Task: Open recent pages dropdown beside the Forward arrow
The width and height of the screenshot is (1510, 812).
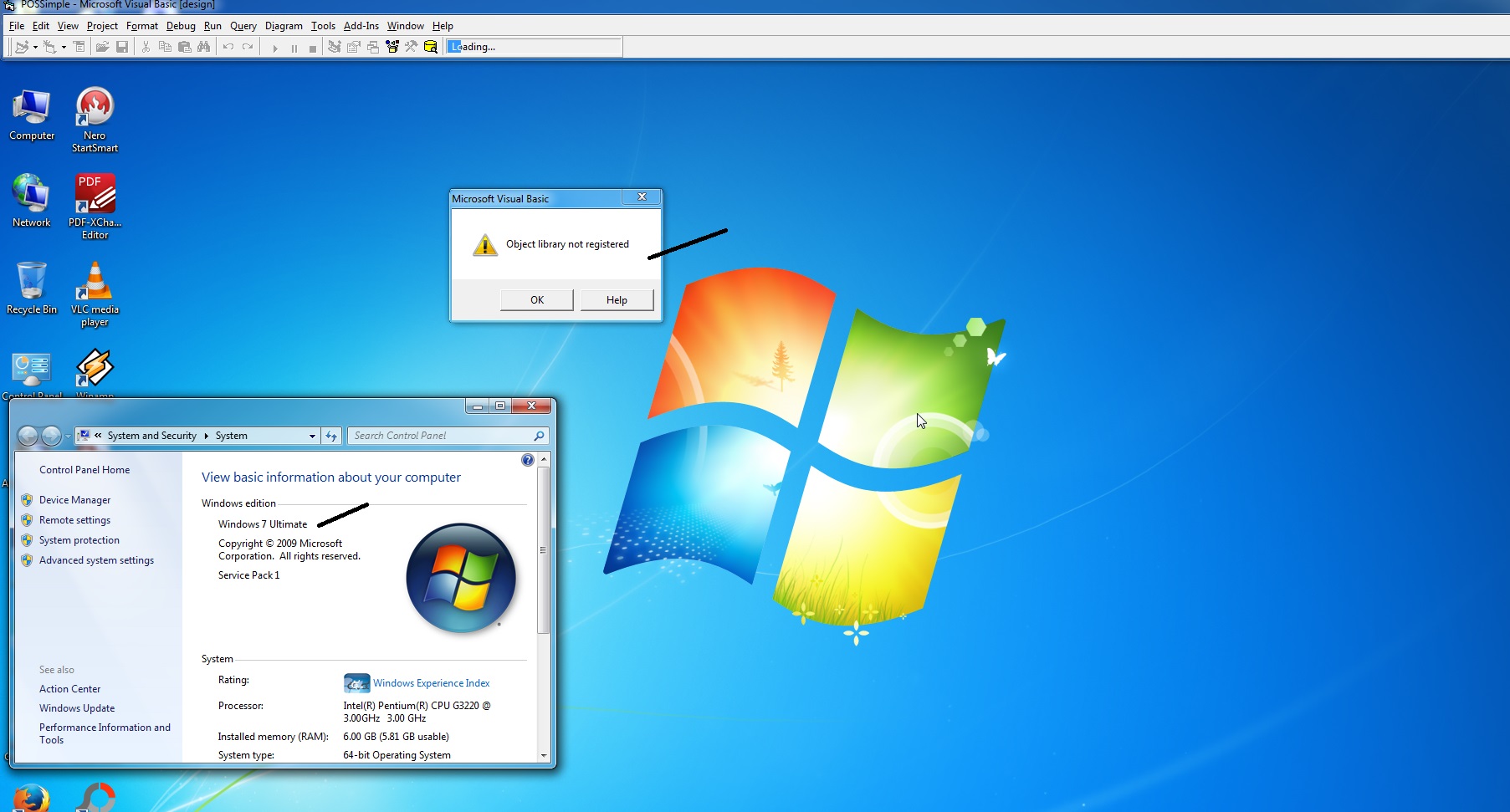Action: [68, 437]
